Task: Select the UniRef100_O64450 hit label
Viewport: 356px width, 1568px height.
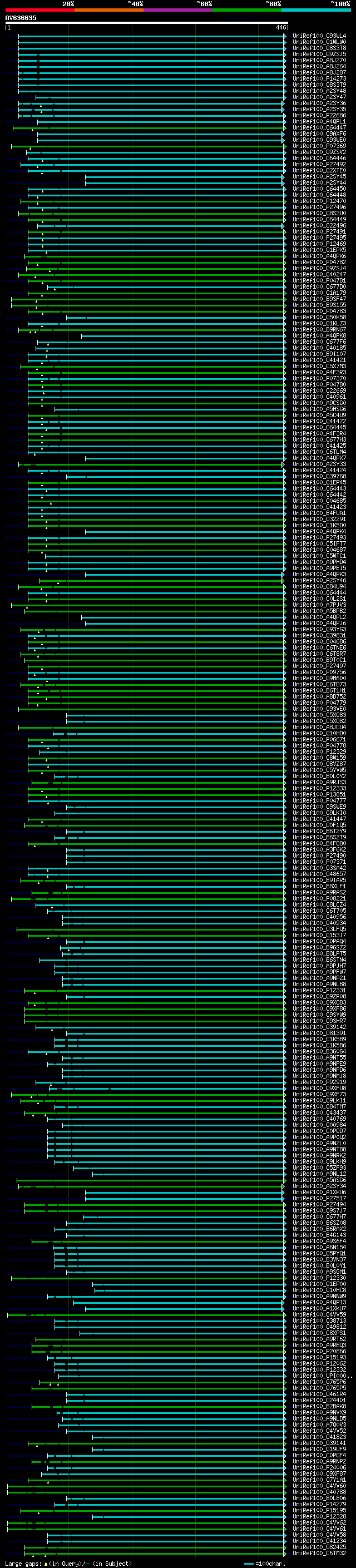Action: [319, 189]
